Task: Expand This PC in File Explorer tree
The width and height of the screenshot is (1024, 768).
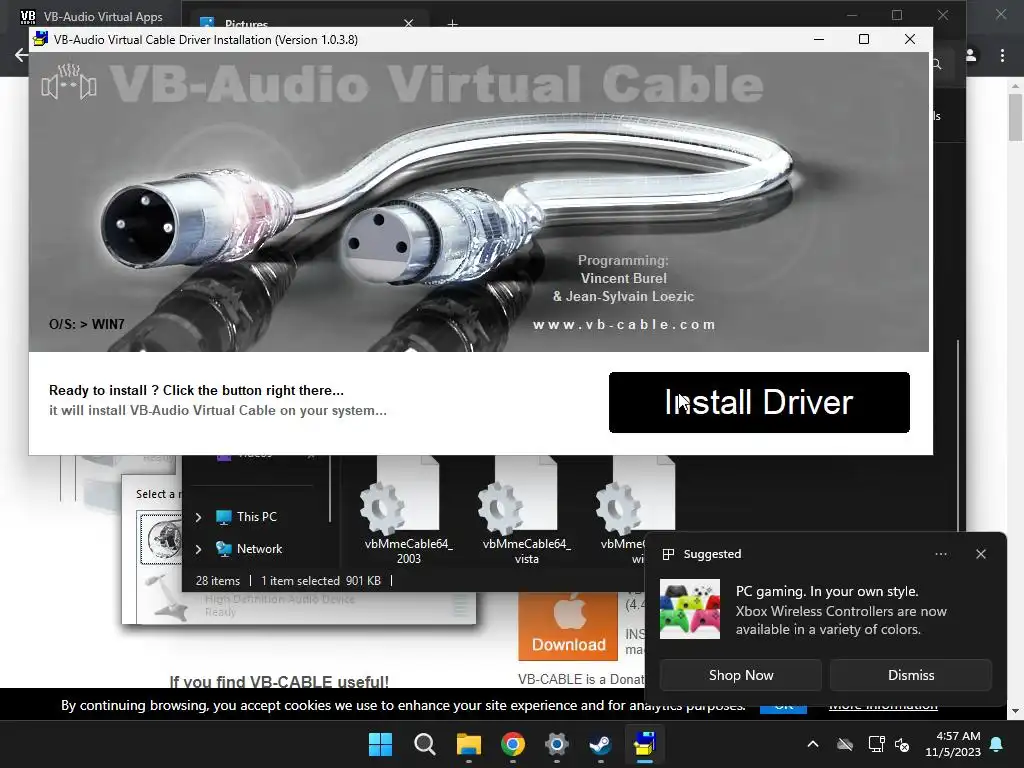Action: pos(199,517)
